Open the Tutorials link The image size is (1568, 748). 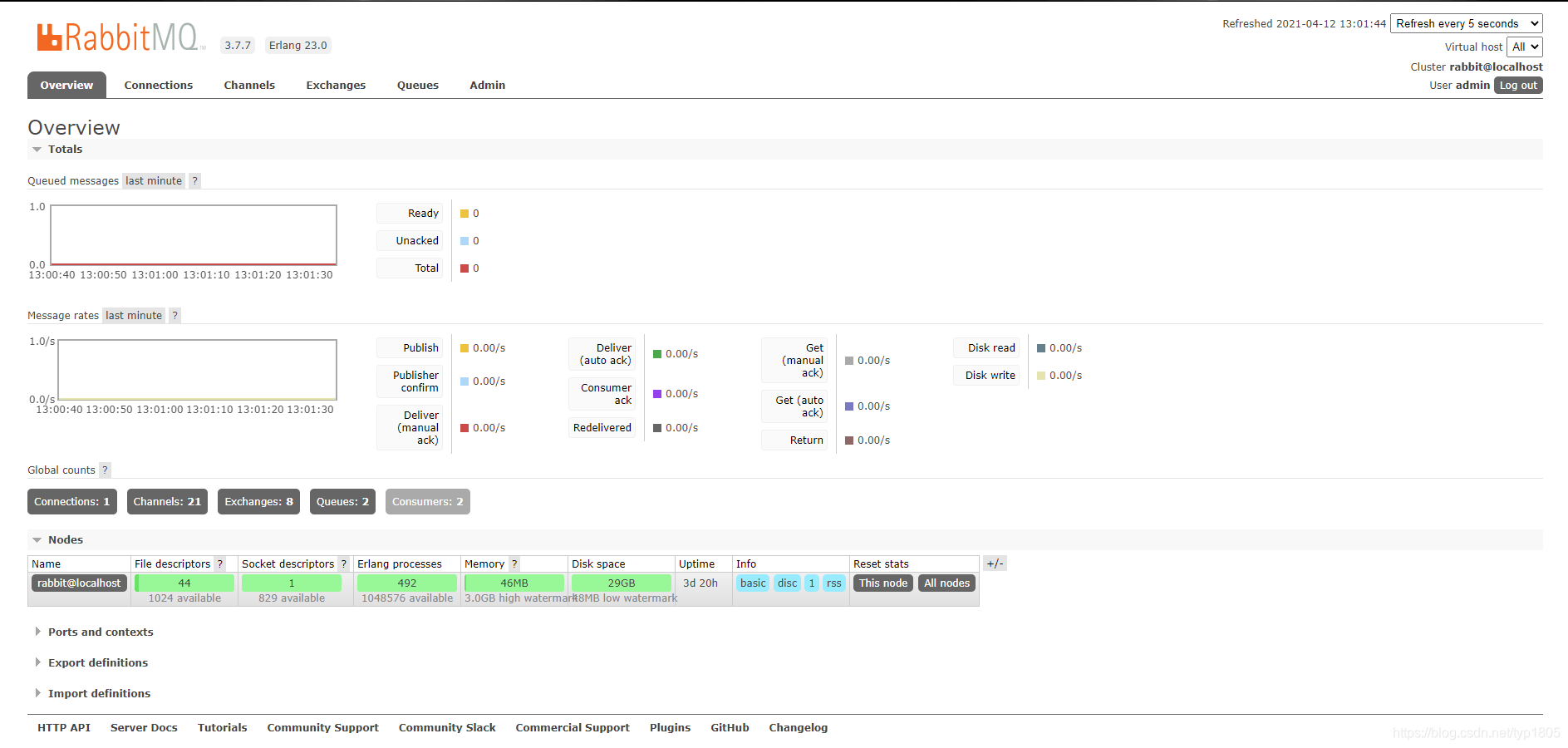click(223, 728)
